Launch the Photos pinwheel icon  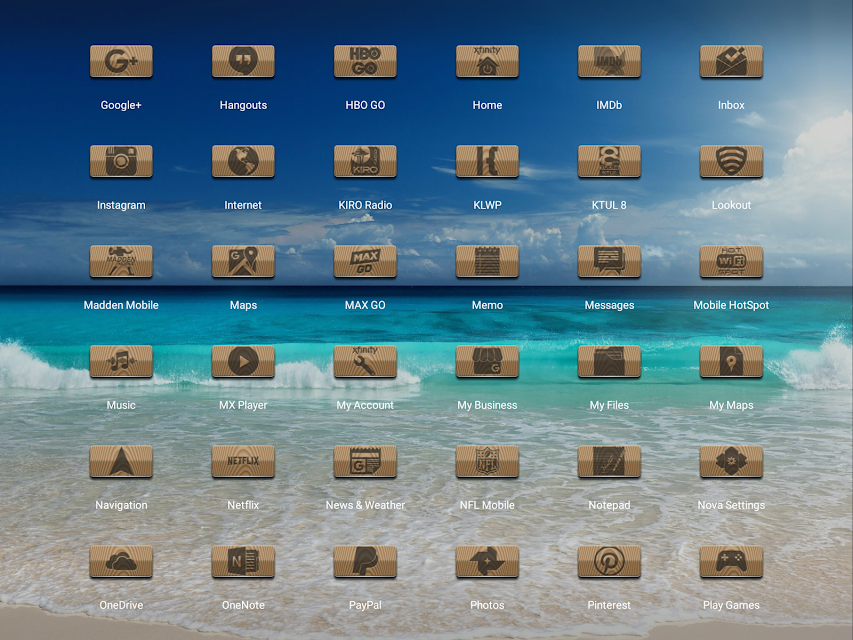(x=487, y=562)
